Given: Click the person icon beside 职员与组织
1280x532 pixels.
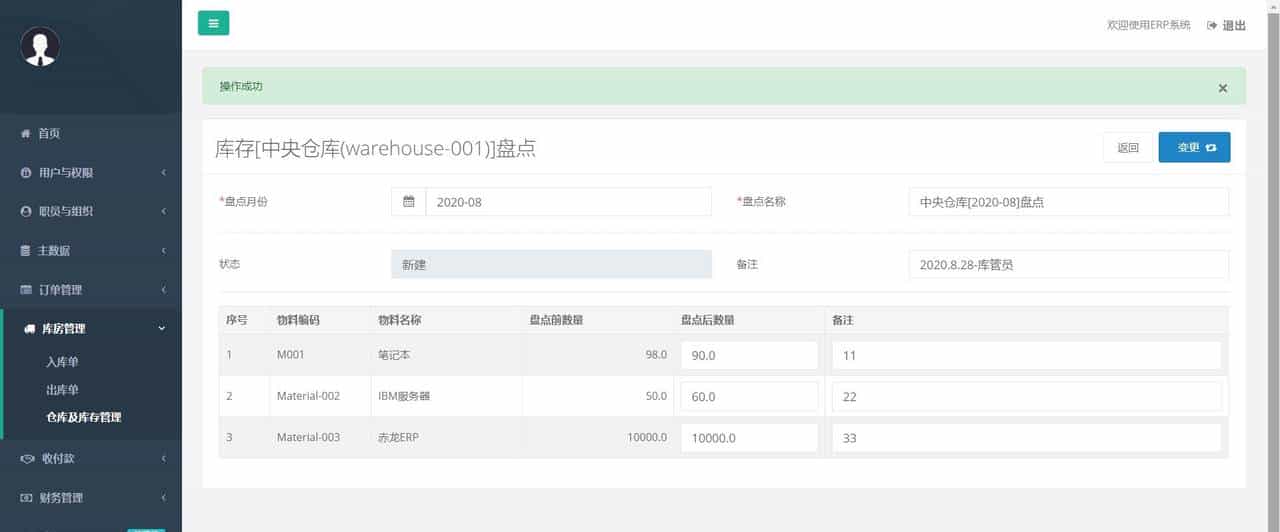Looking at the screenshot, I should tap(26, 211).
